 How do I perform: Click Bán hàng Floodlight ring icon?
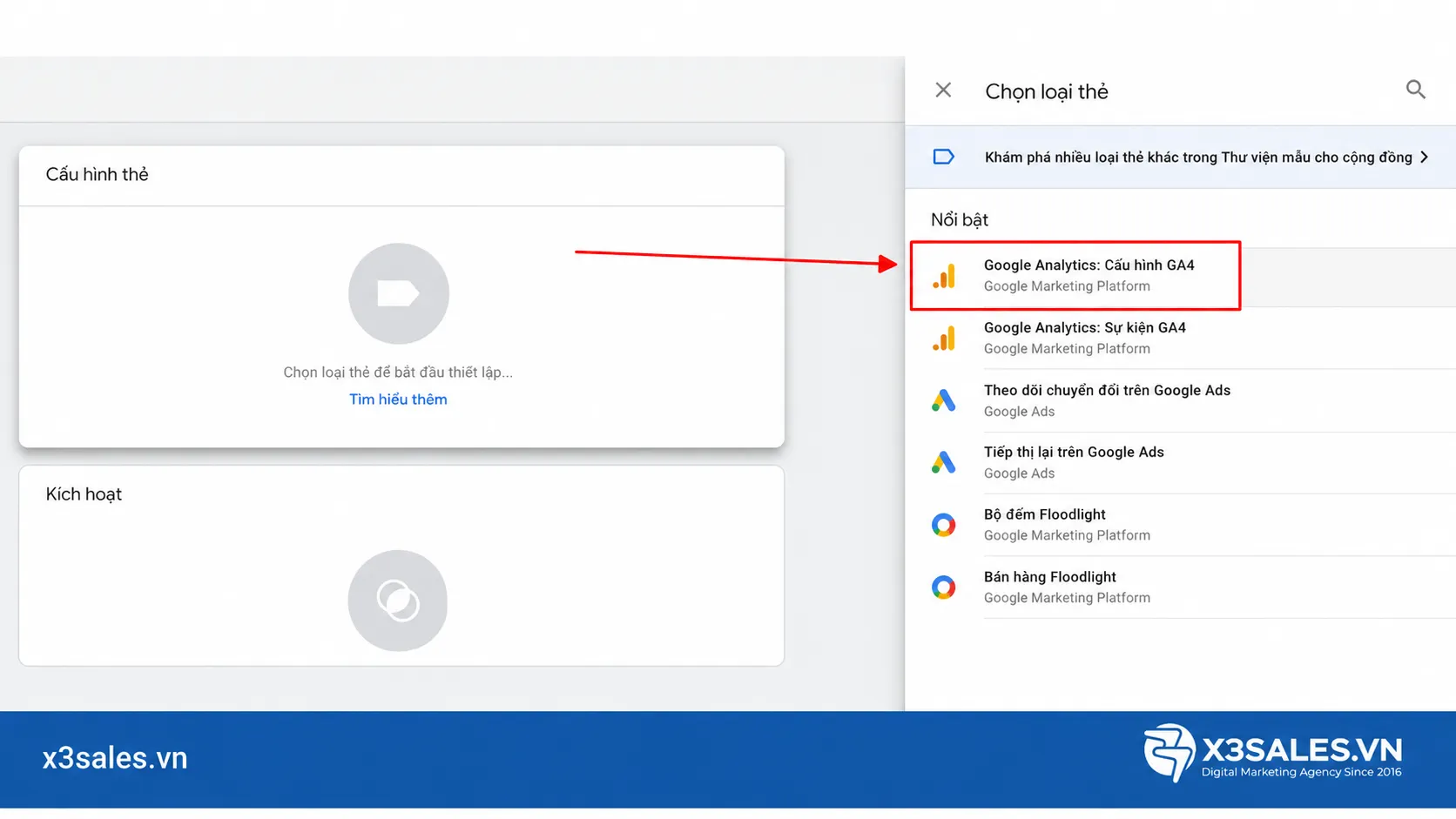[x=944, y=587]
